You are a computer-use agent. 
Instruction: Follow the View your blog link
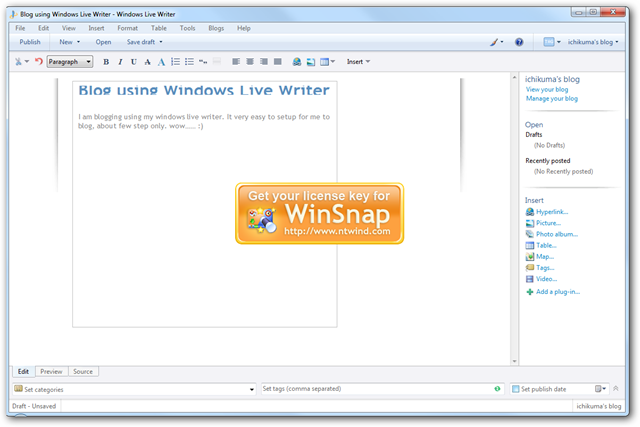tap(547, 89)
